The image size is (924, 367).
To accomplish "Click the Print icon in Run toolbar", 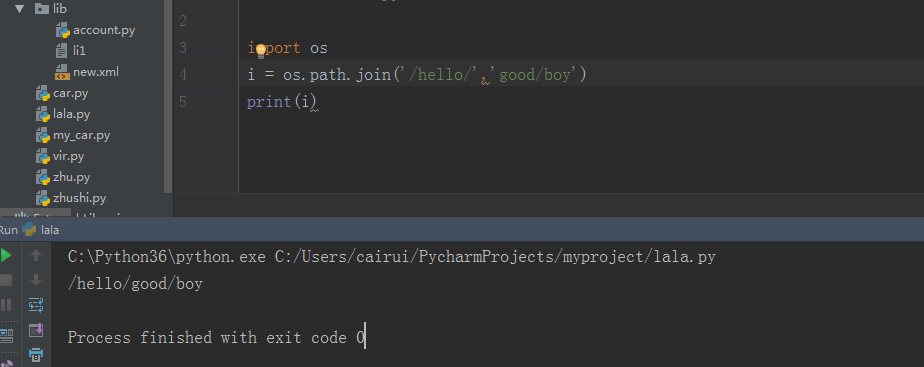I will (36, 355).
